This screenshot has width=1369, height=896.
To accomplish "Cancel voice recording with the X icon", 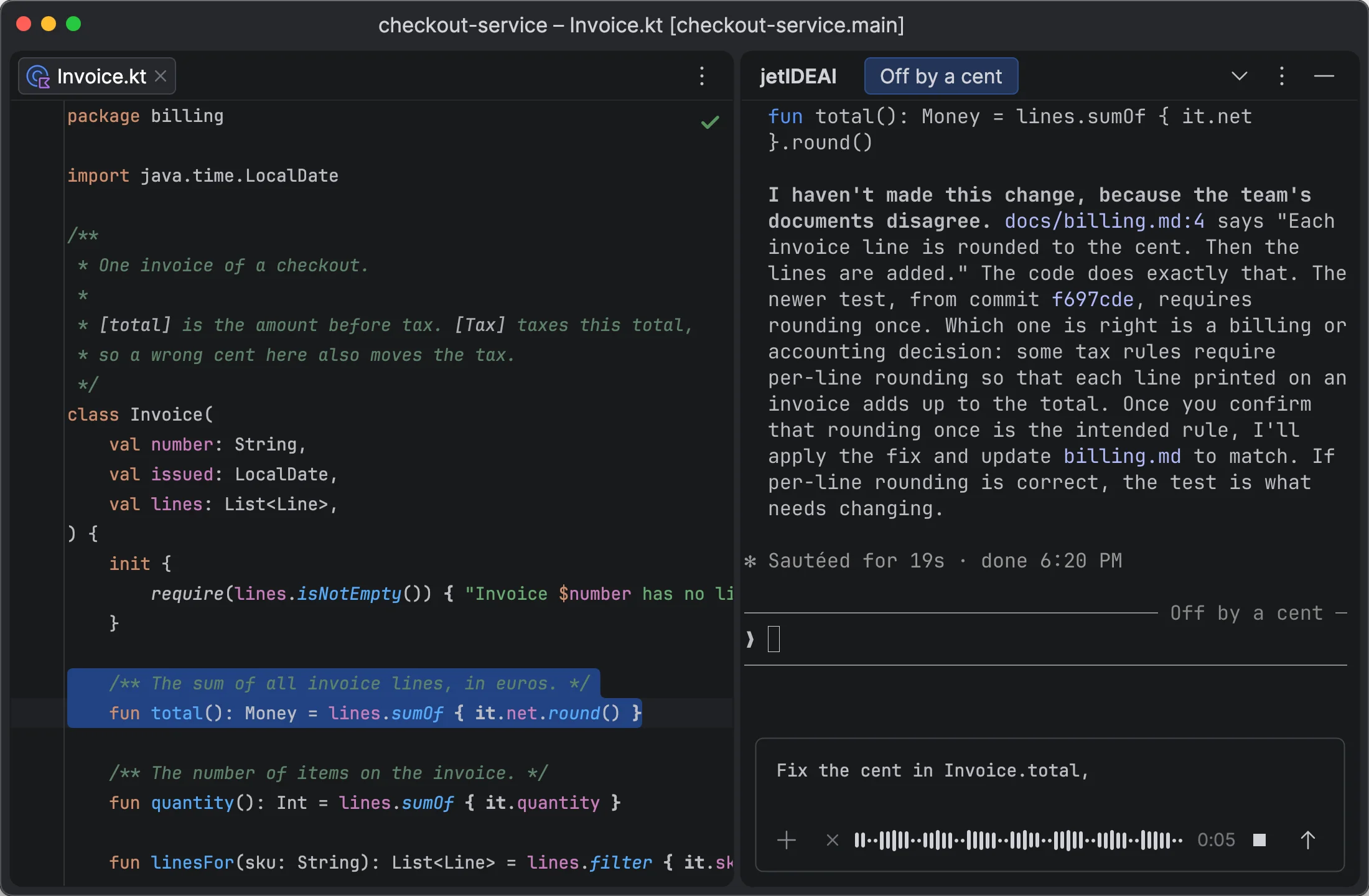I will (x=832, y=840).
